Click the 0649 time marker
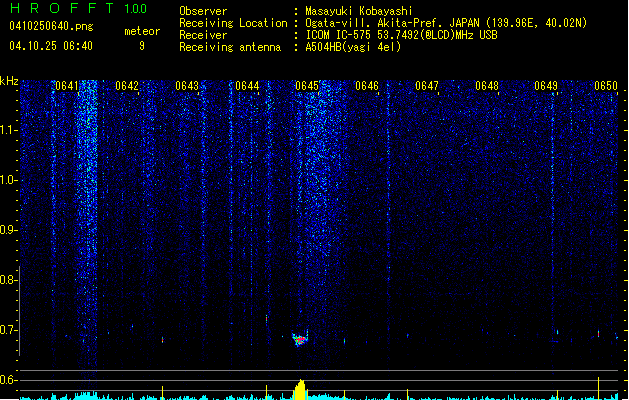Viewport: 629px width, 400px height. click(x=546, y=86)
